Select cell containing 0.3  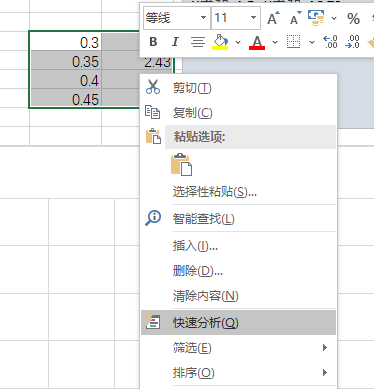(x=66, y=41)
